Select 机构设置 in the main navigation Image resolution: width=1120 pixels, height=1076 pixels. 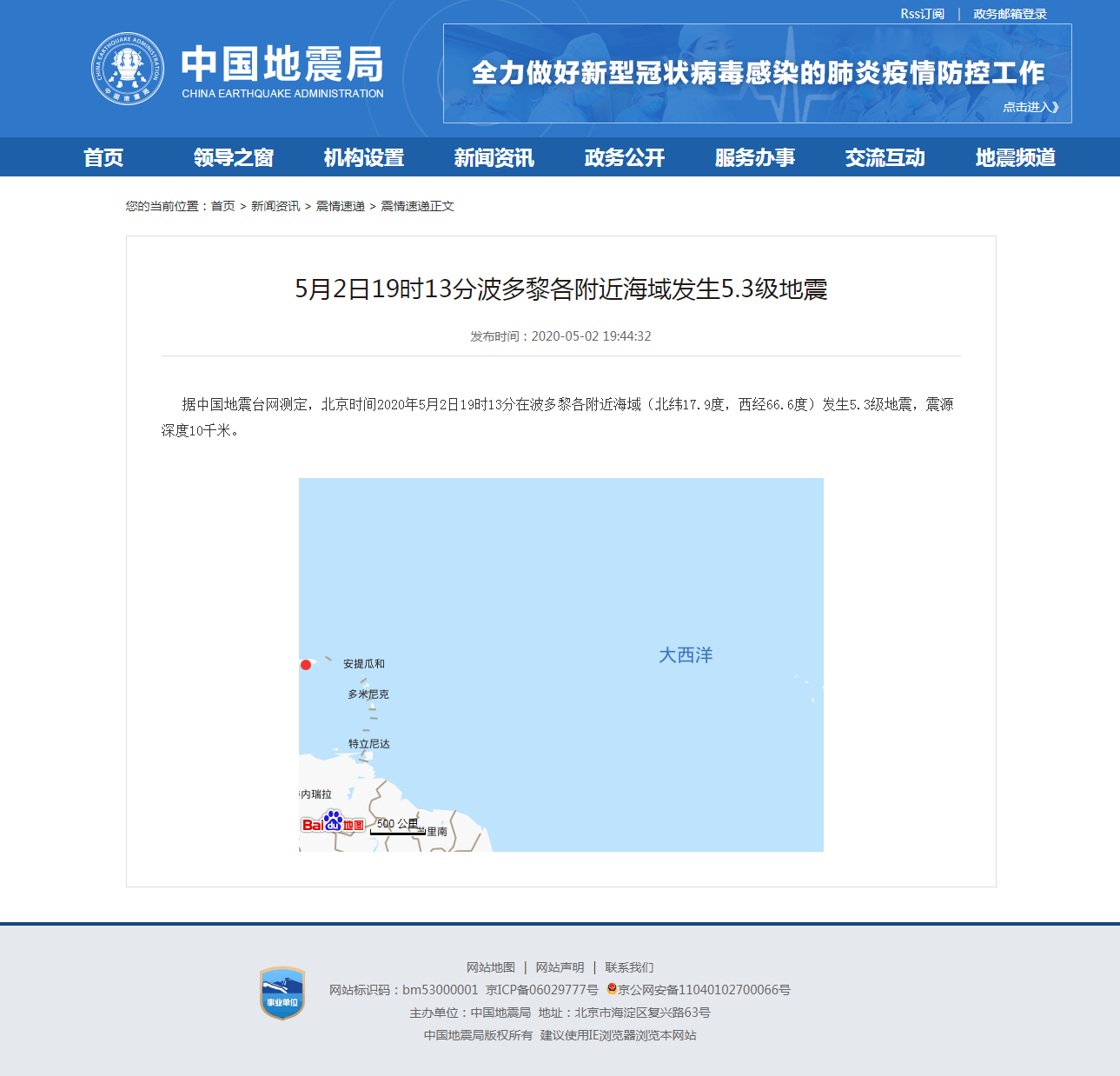(364, 157)
